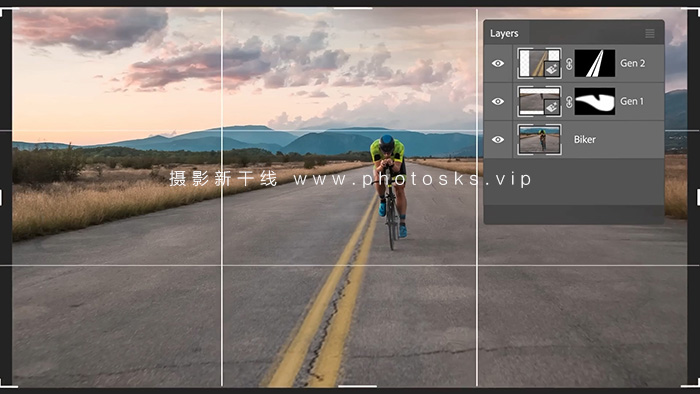Select the Biker layer by name
This screenshot has height=394, width=700.
(585, 140)
